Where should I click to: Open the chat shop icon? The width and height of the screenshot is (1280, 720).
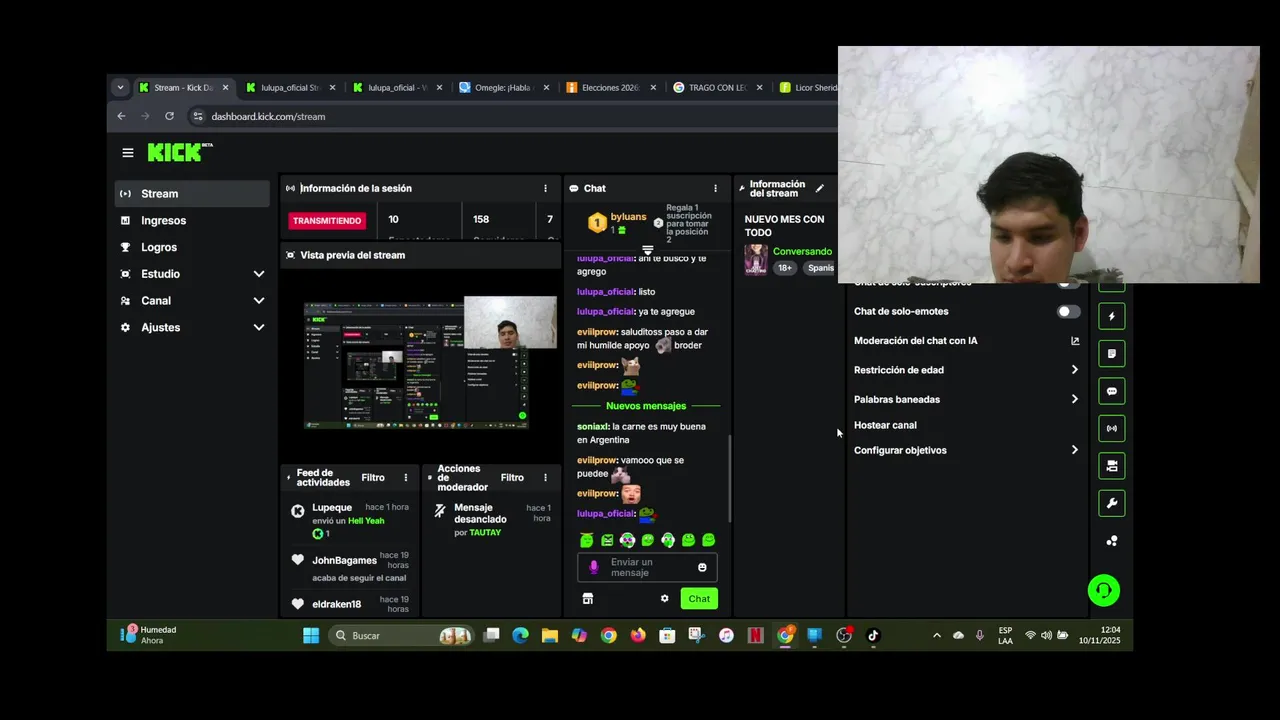588,599
